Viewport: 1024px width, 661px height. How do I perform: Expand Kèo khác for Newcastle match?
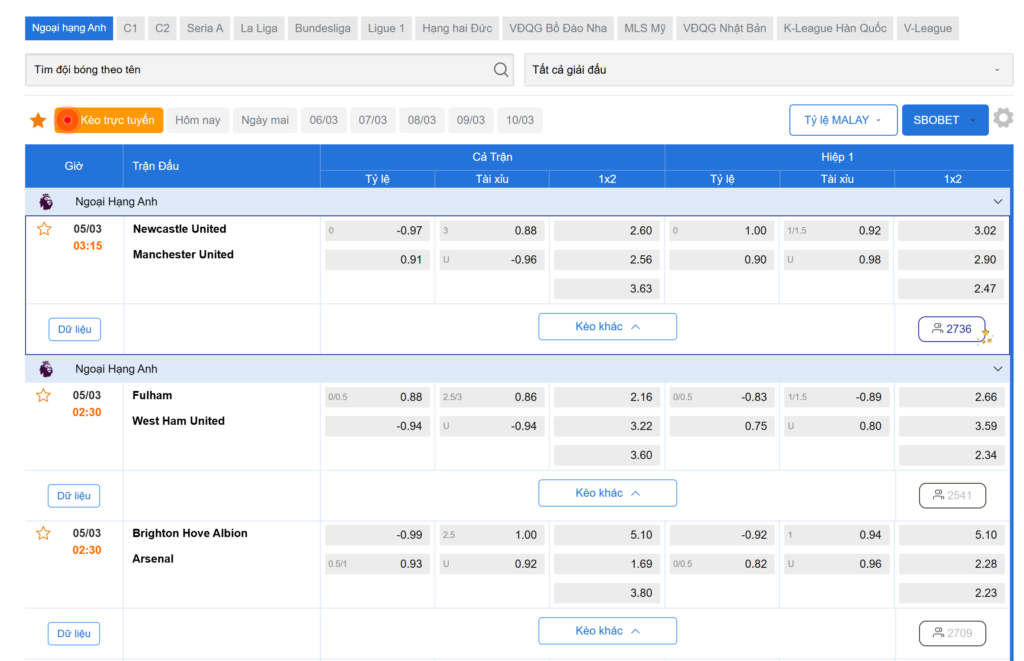tap(607, 327)
